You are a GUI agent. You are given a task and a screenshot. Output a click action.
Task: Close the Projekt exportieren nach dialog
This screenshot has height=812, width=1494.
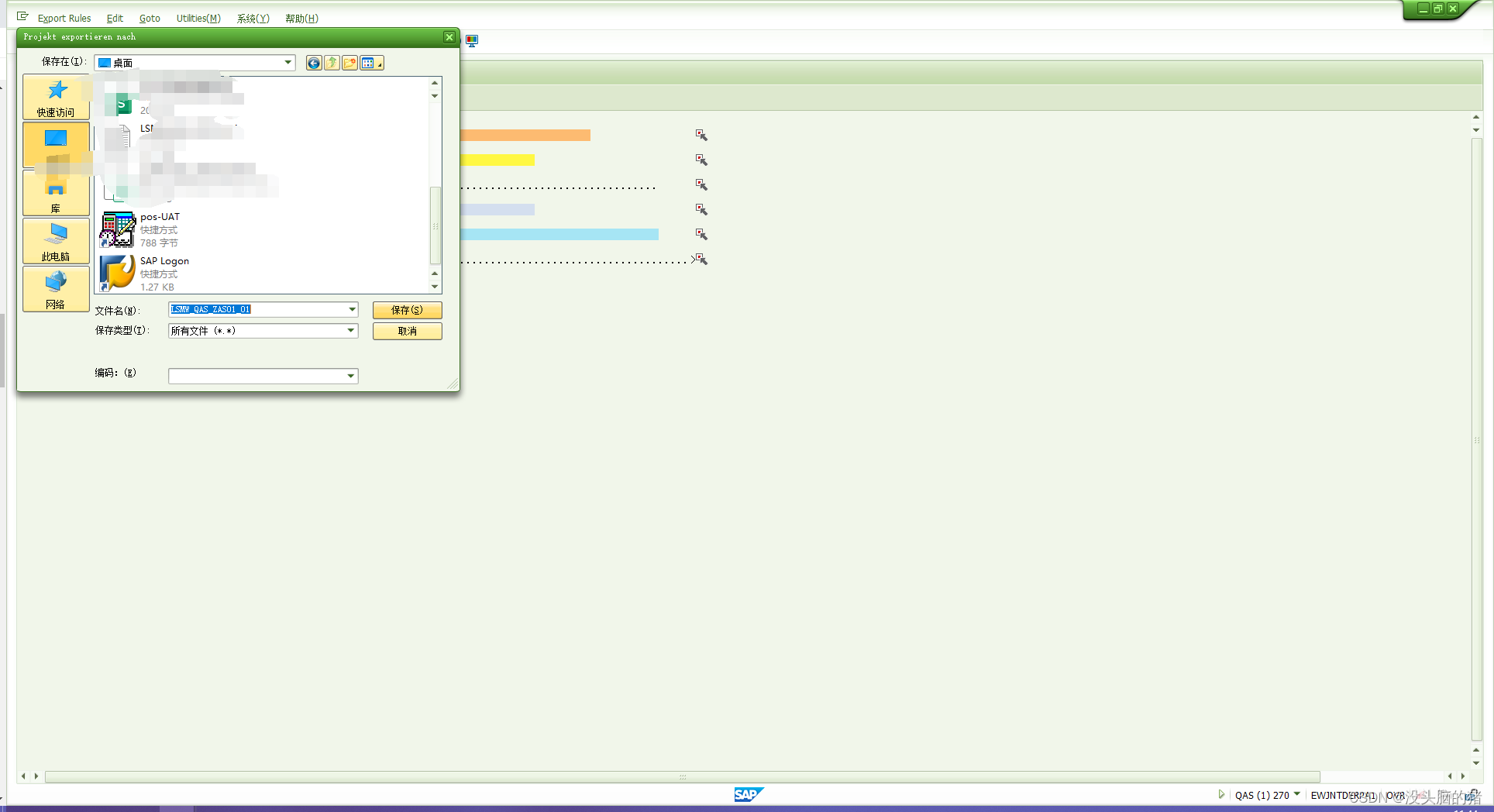[x=449, y=37]
